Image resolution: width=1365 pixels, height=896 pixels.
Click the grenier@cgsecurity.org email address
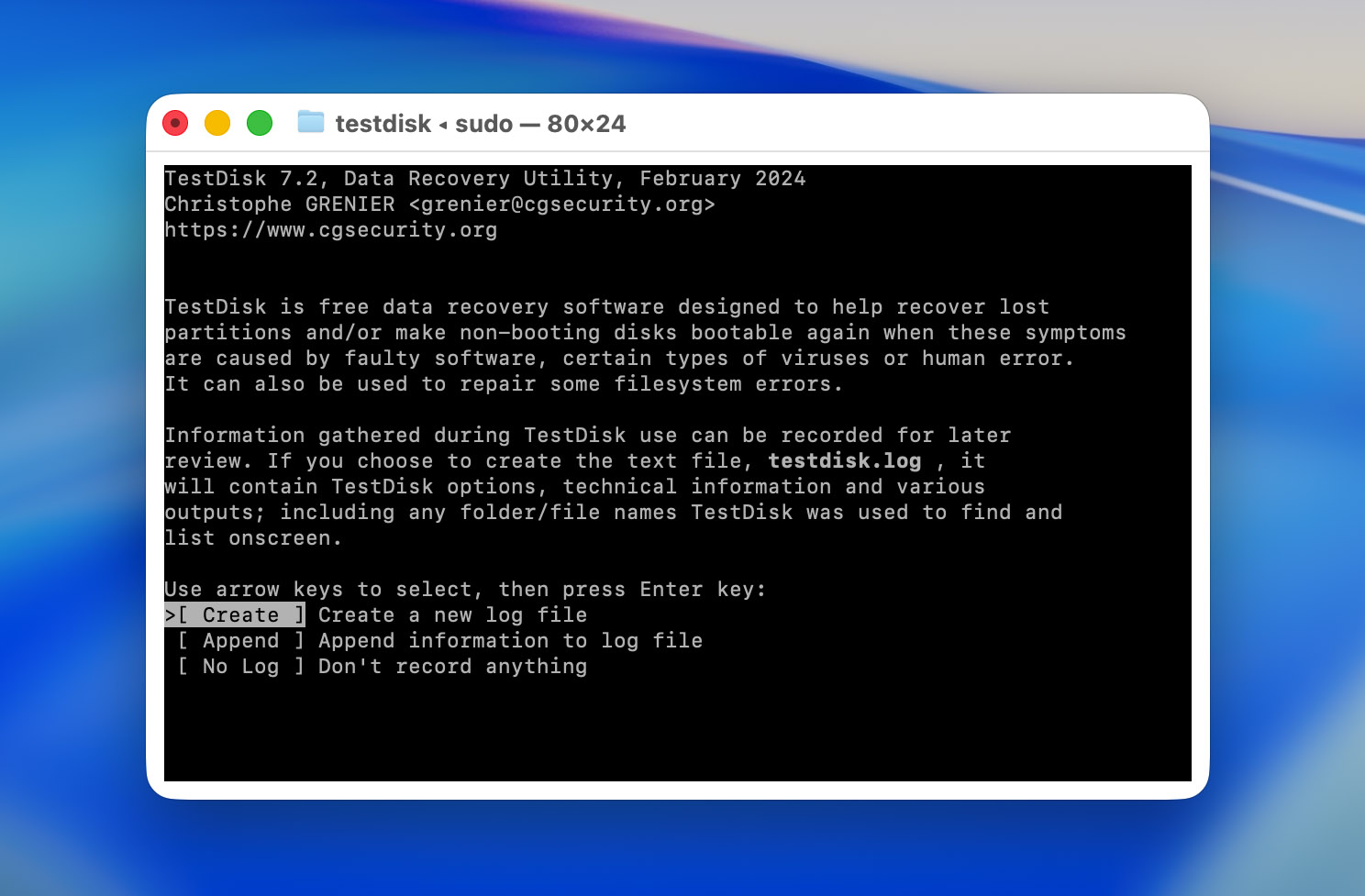(x=561, y=204)
